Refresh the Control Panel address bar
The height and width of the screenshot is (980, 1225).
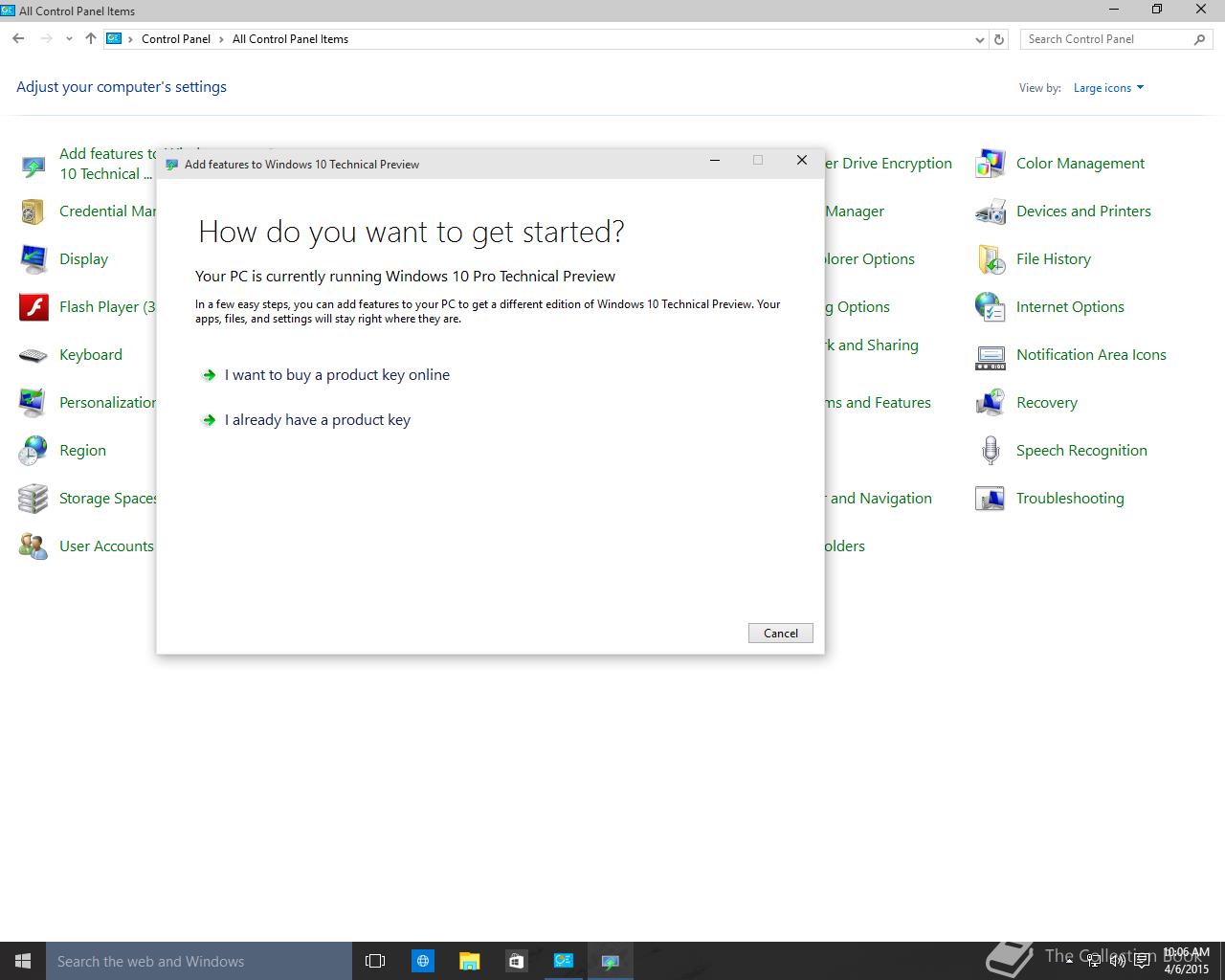999,39
